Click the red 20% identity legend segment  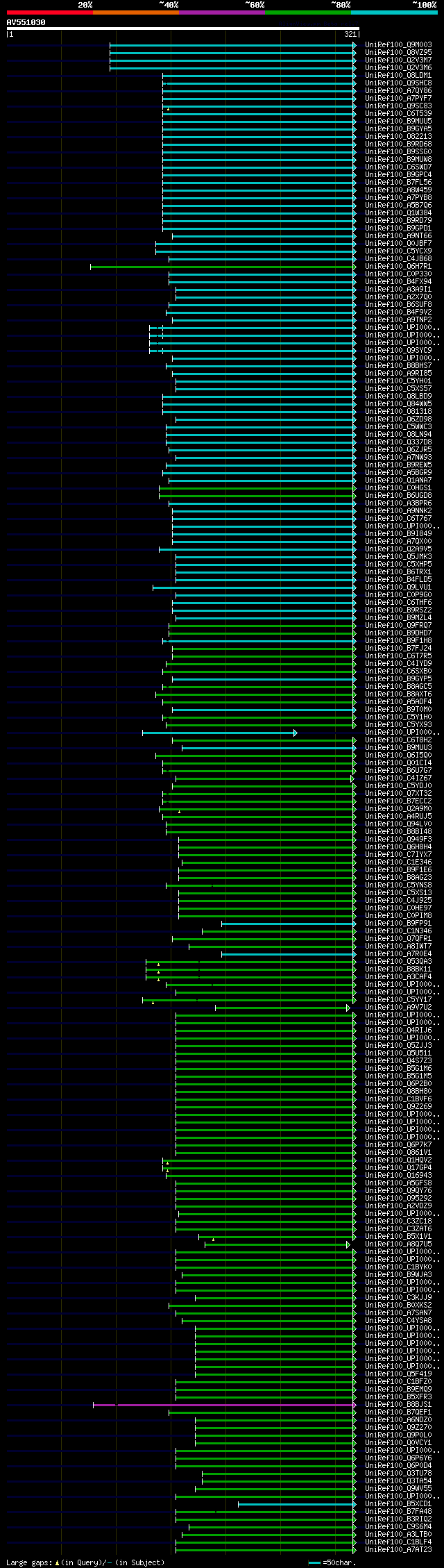(49, 12)
